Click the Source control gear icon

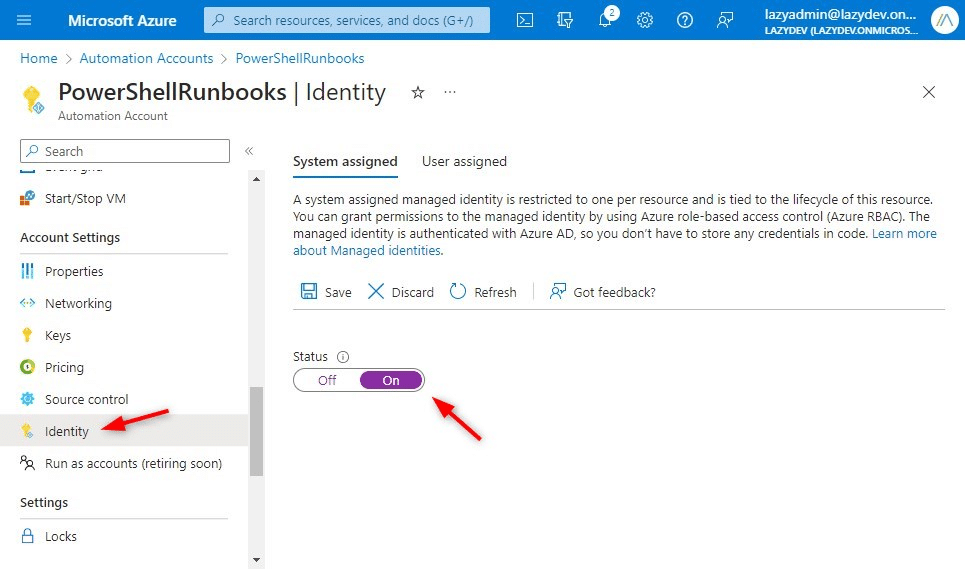(27, 399)
